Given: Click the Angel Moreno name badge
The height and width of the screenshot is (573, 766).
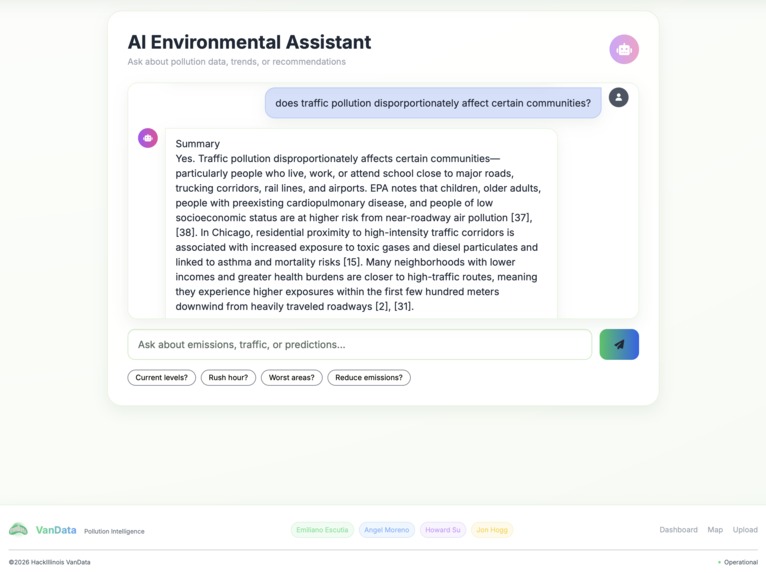Looking at the screenshot, I should click(387, 530).
